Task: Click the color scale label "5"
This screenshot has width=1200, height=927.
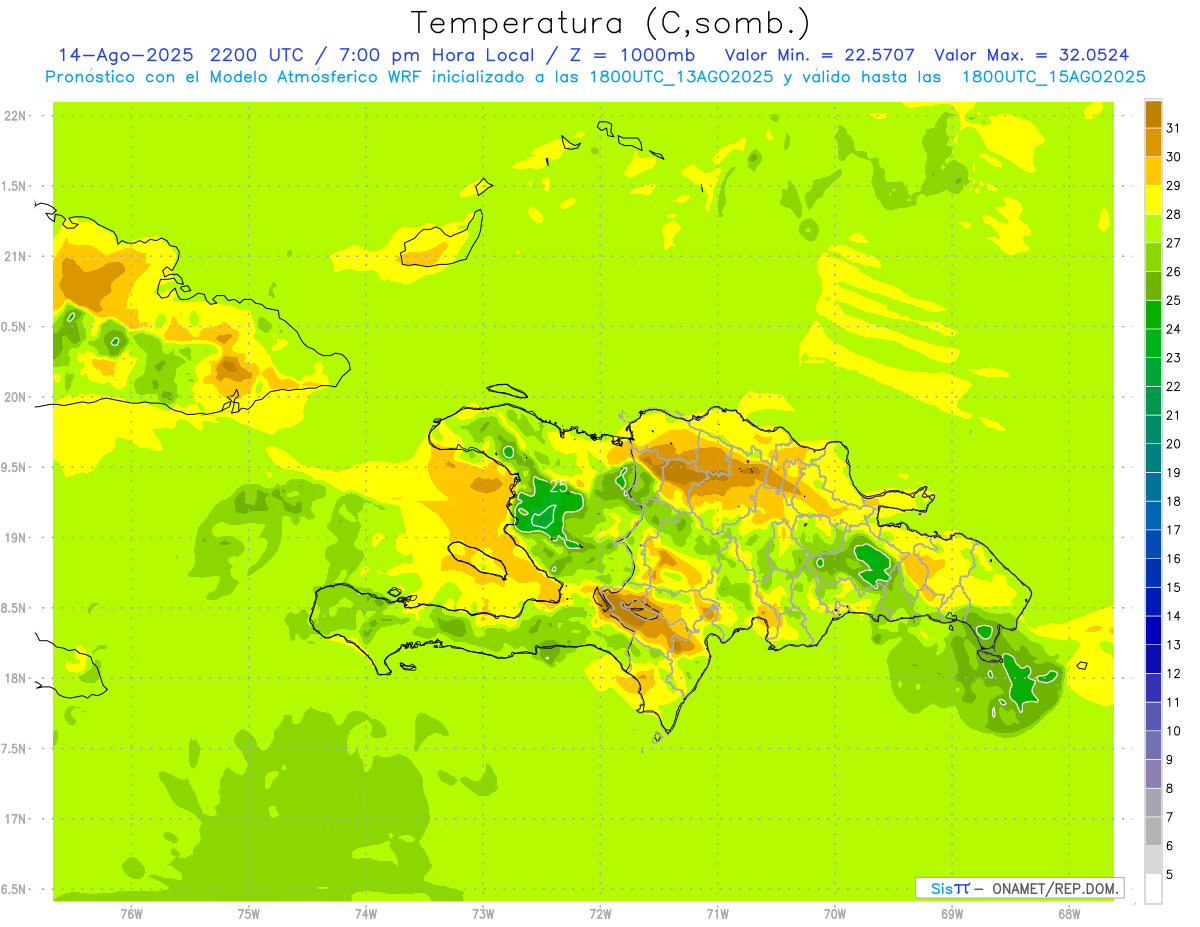Action: pyautogui.click(x=1170, y=874)
